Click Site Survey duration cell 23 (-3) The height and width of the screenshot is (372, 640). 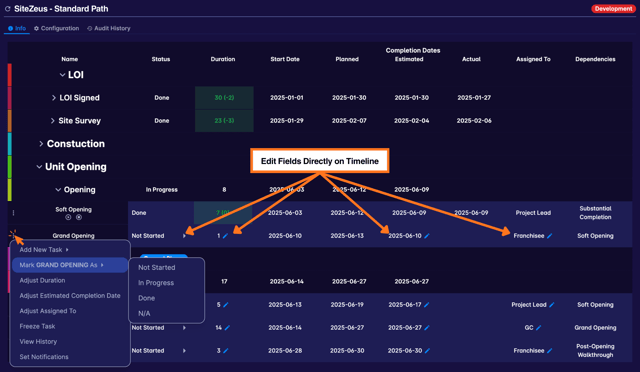click(x=224, y=120)
